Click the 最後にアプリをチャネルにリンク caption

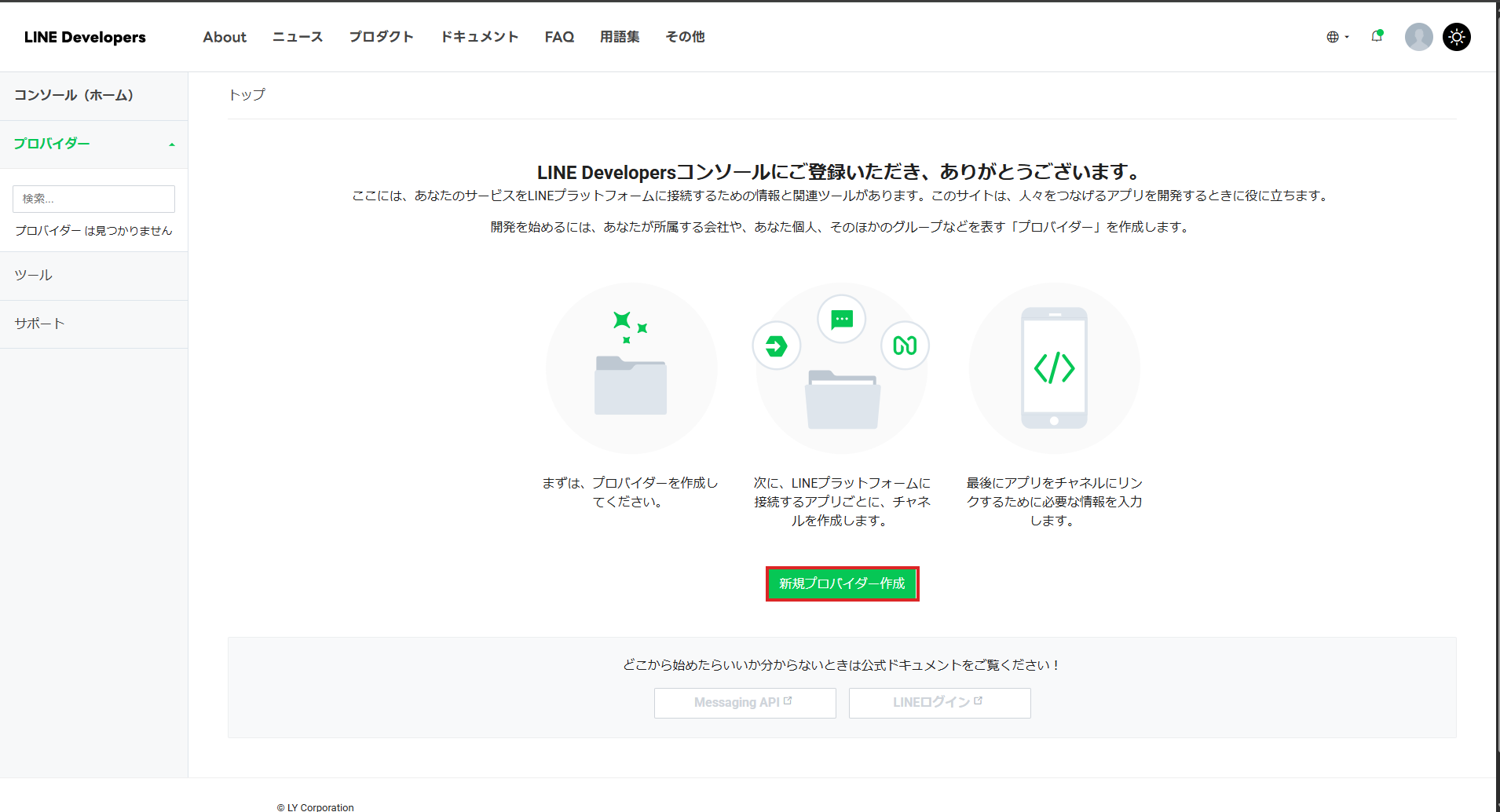(x=1054, y=502)
